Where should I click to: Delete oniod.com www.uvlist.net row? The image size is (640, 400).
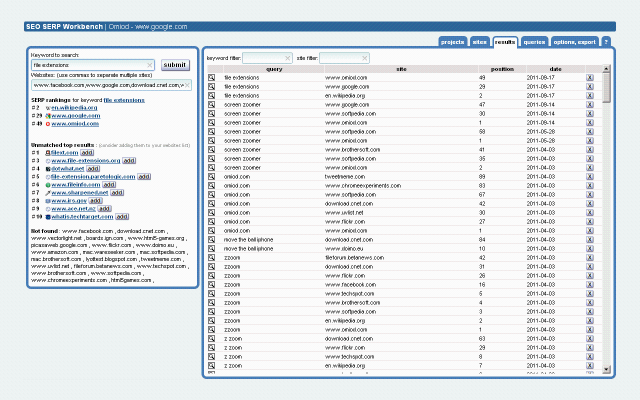tap(590, 213)
